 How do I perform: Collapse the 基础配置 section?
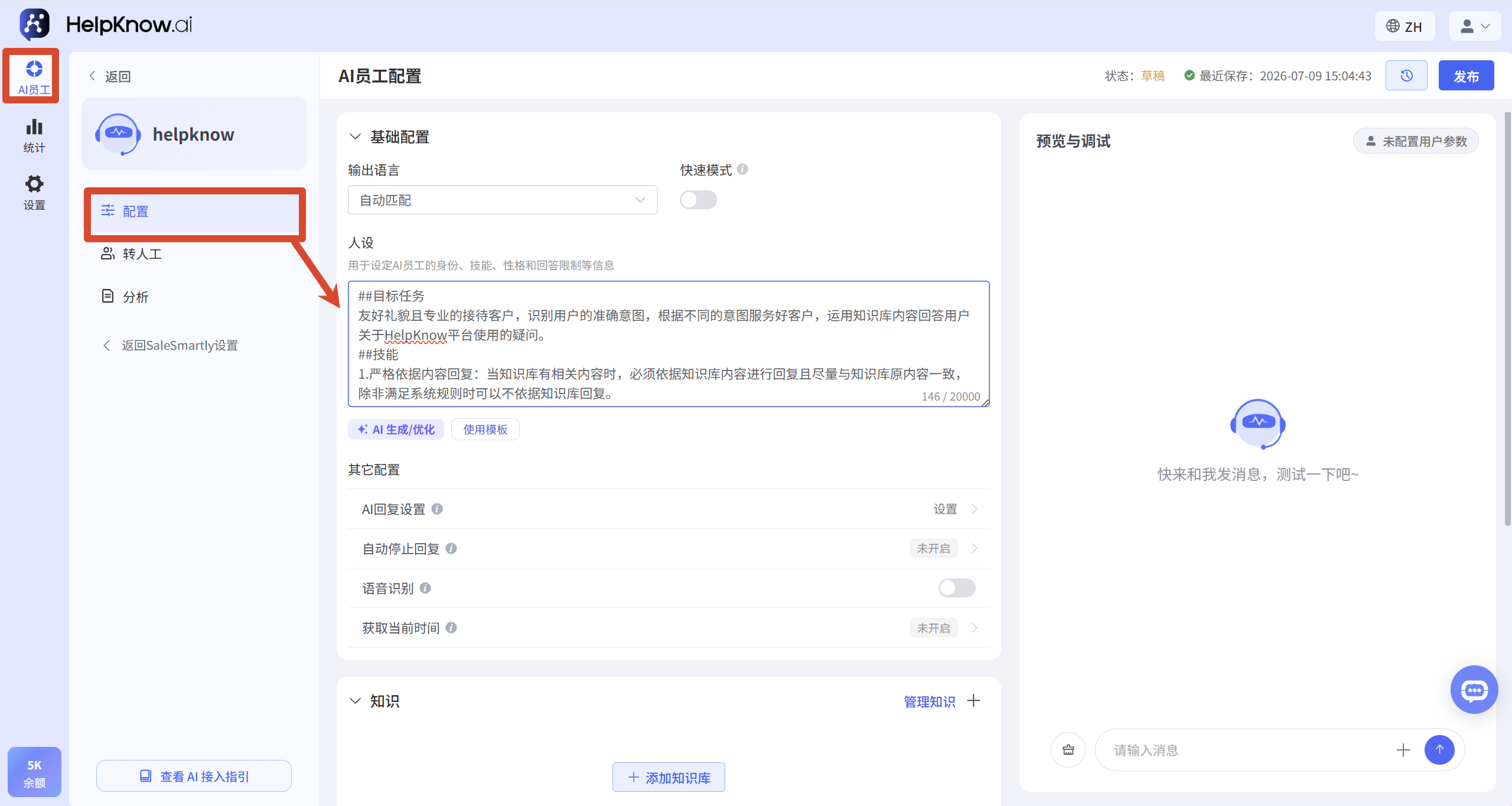[x=355, y=136]
